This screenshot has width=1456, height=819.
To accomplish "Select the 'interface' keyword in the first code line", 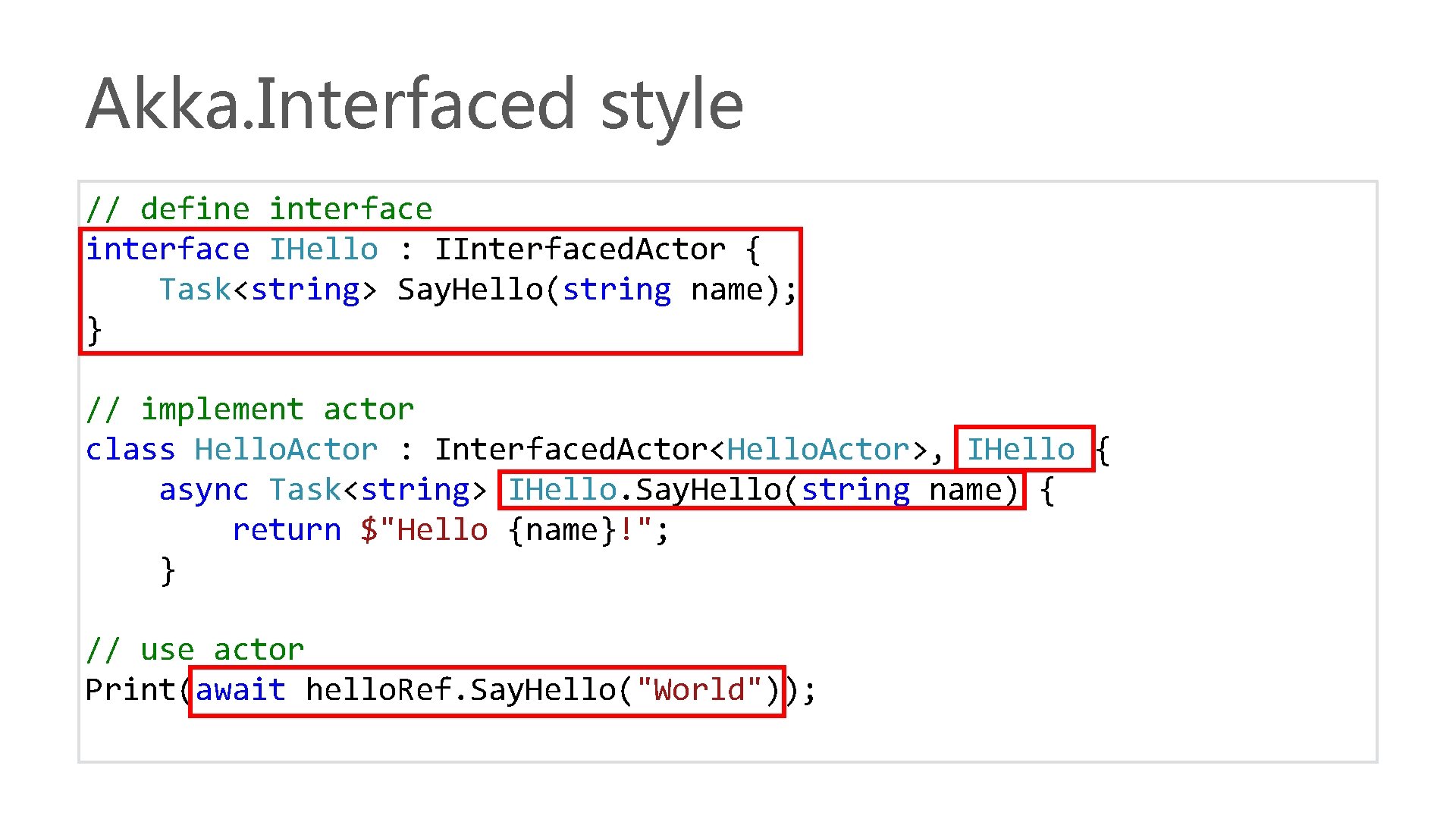I will click(168, 249).
